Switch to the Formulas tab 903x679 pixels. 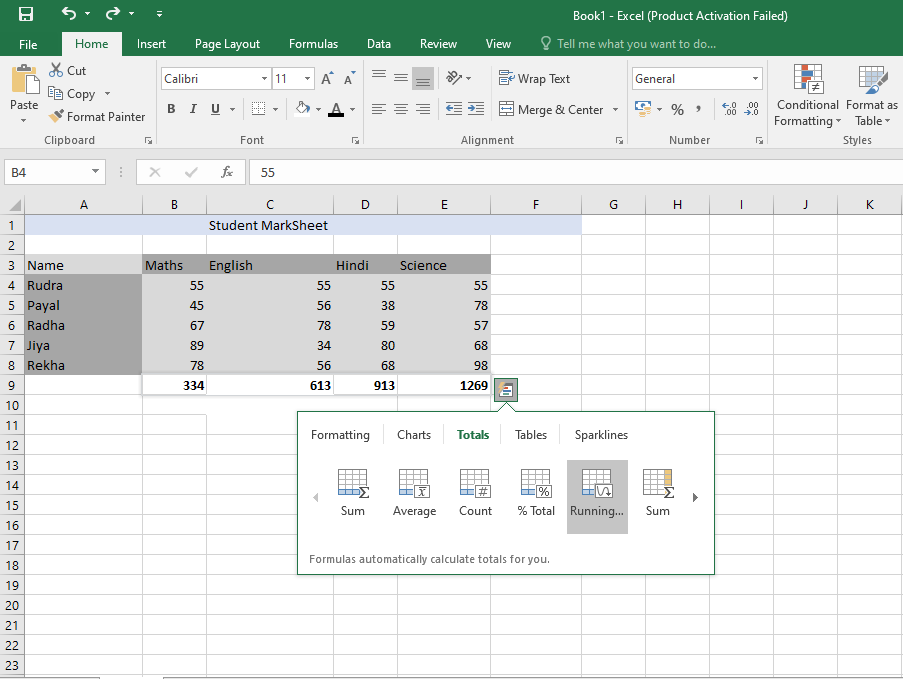click(x=313, y=44)
